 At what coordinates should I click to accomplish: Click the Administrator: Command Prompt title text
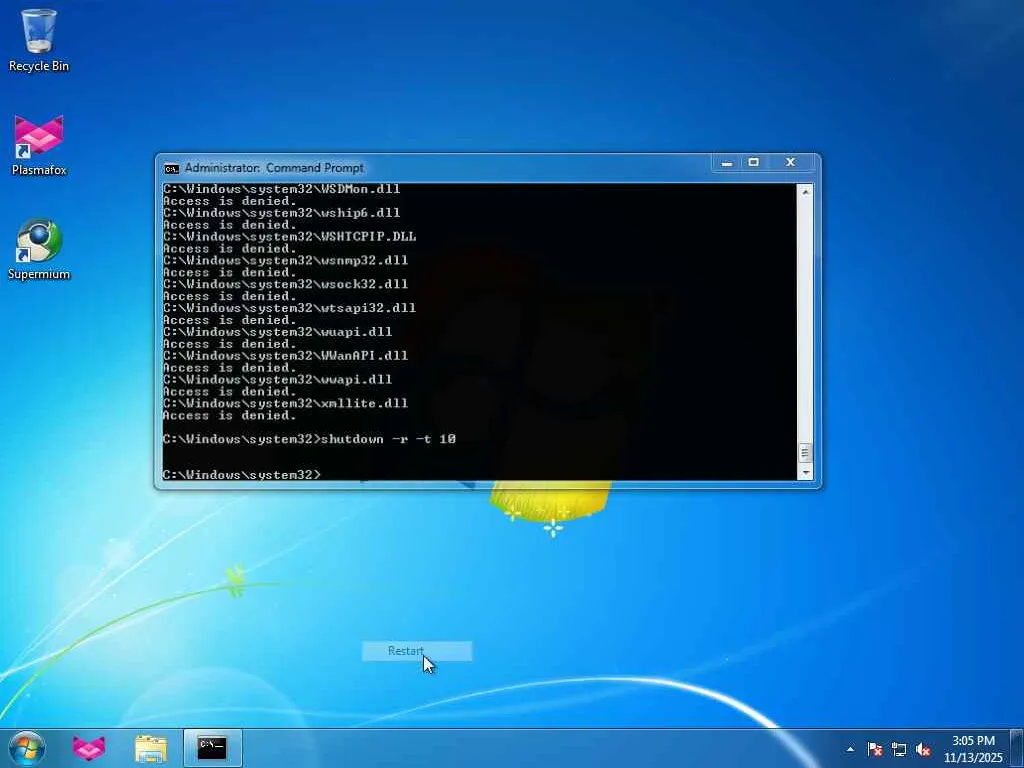(274, 168)
